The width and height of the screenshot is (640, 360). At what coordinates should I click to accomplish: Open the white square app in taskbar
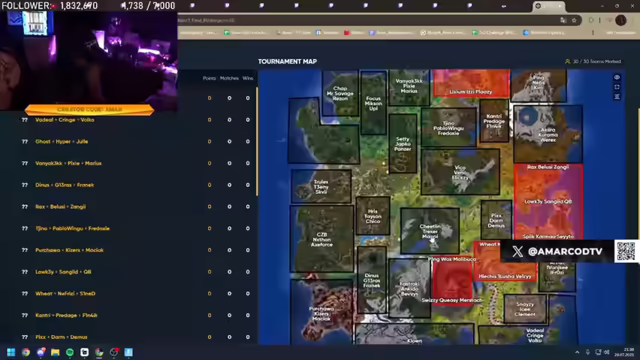coord(84,352)
